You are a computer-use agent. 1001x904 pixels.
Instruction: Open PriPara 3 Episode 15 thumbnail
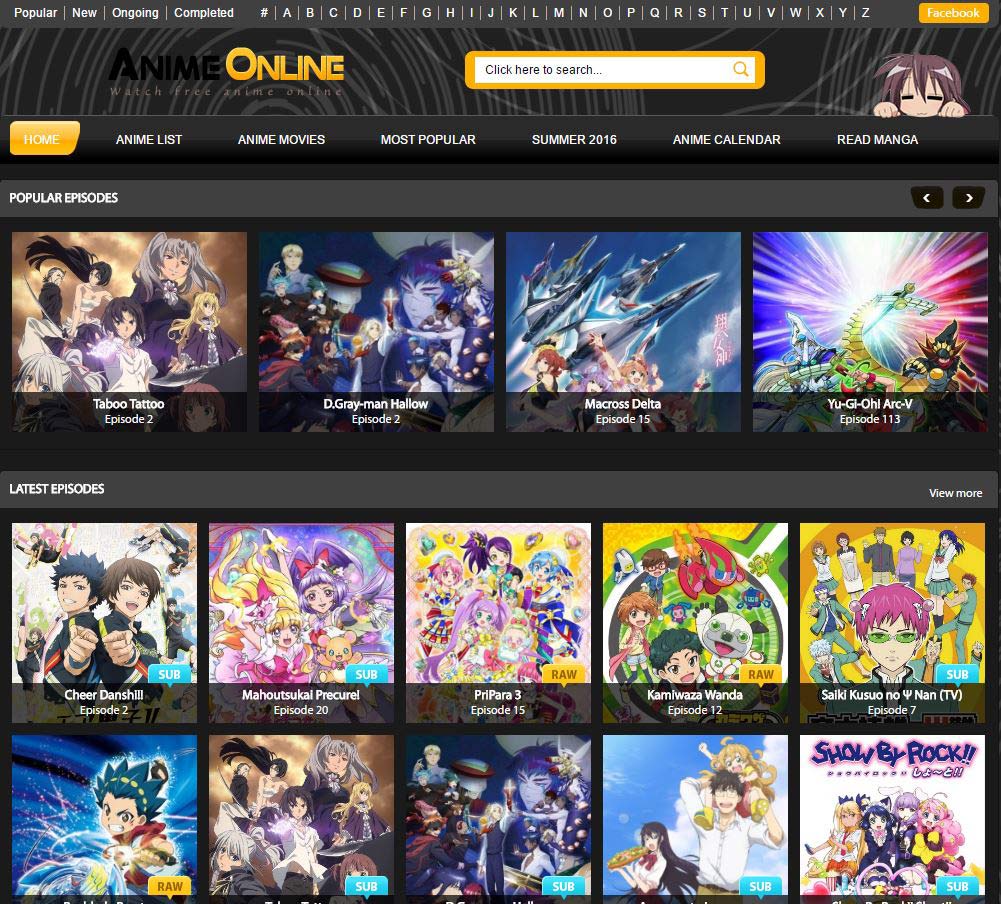498,622
